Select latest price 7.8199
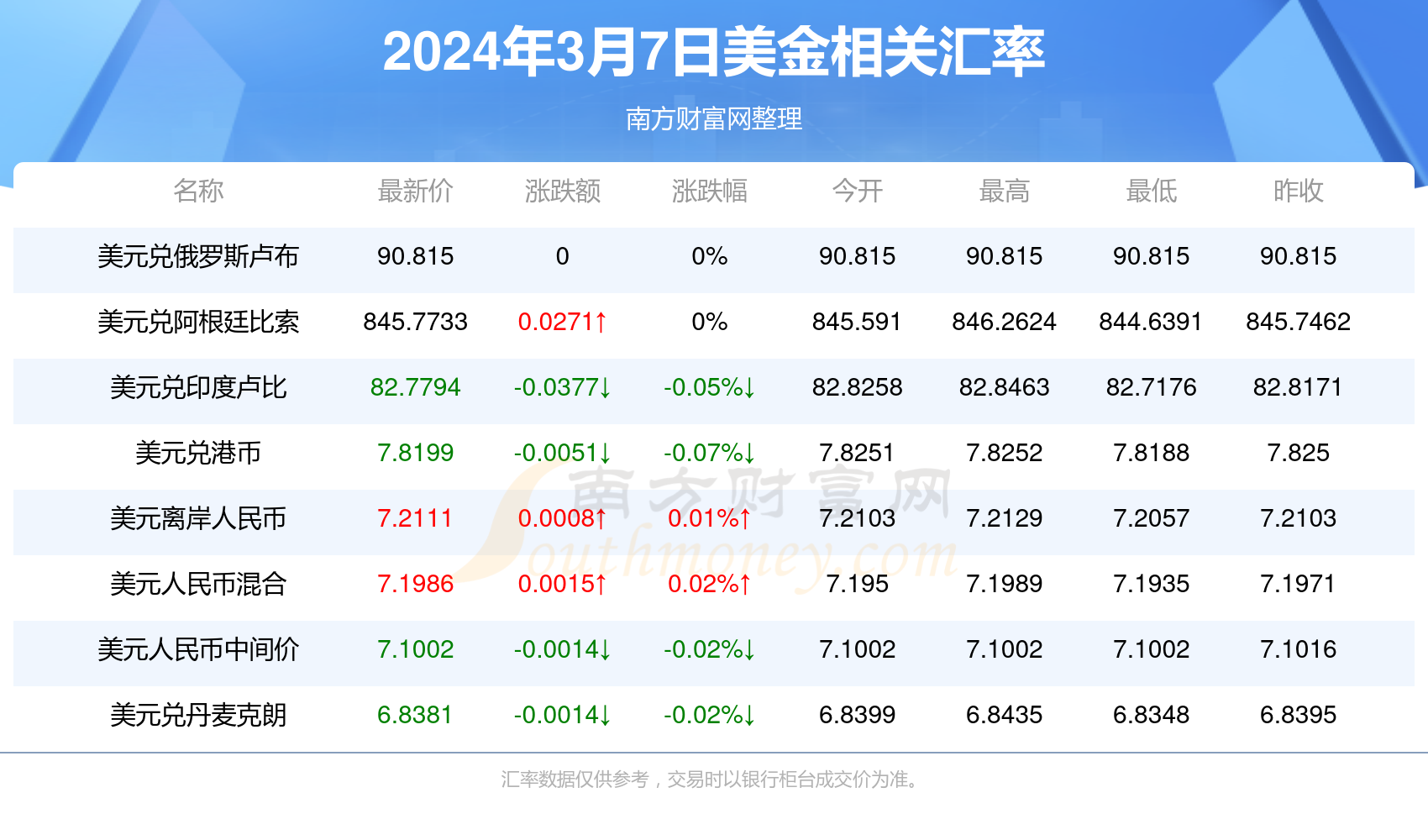The width and height of the screenshot is (1428, 840). tap(415, 453)
